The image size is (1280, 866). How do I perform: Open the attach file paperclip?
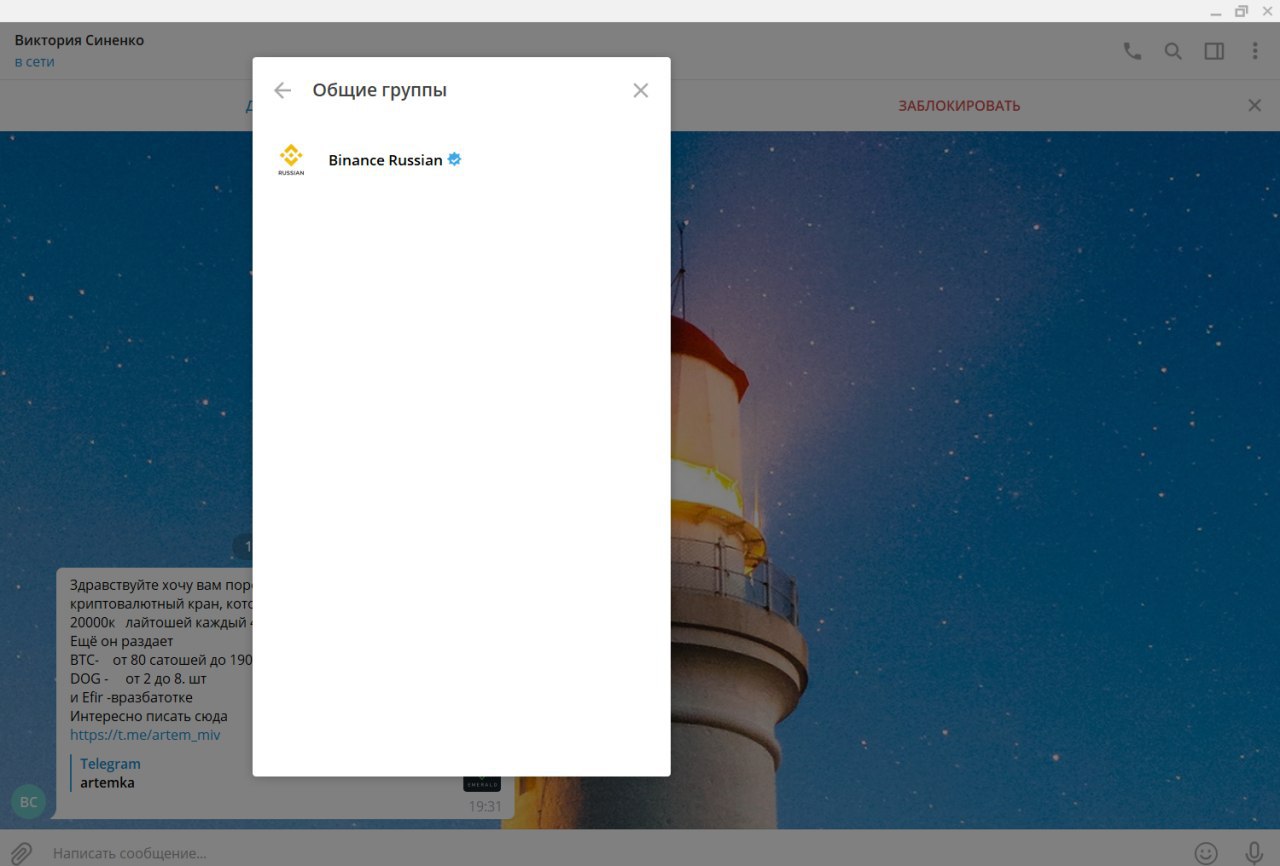point(21,853)
